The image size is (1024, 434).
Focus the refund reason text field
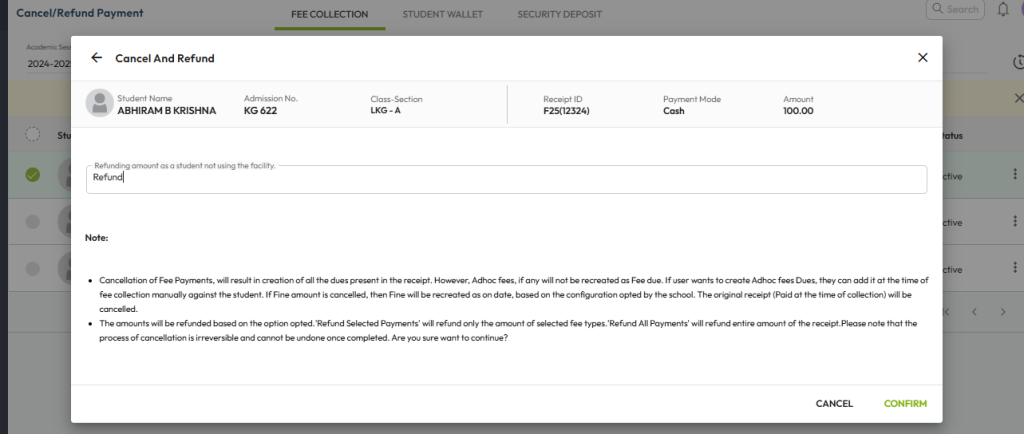506,179
